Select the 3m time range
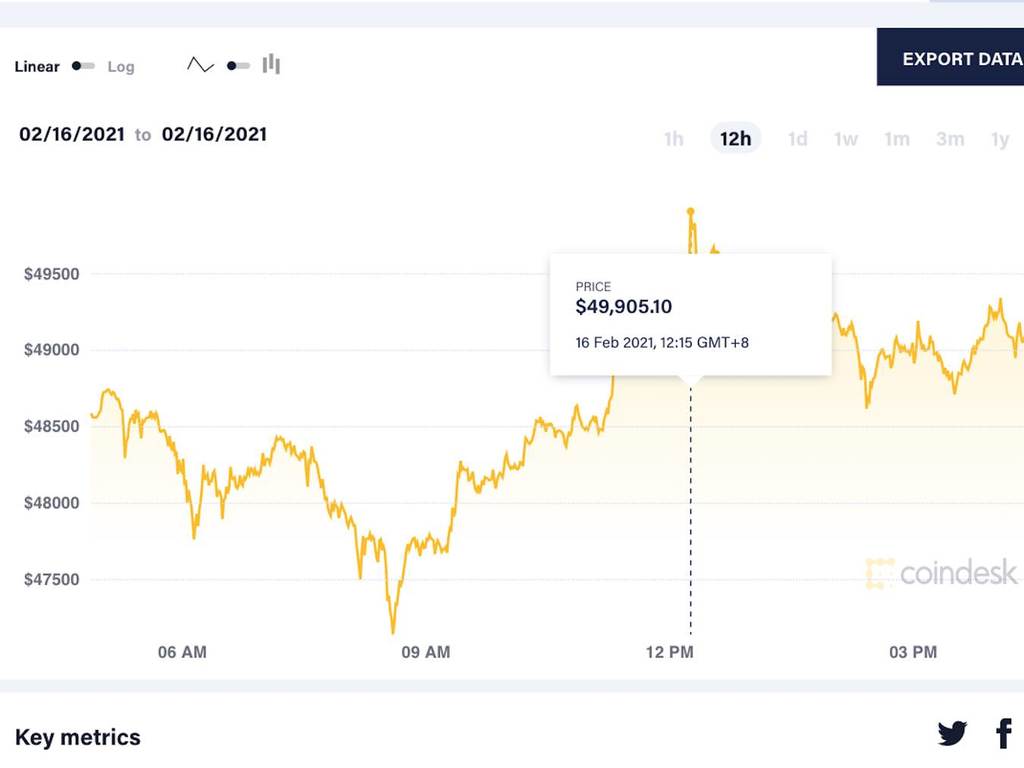The image size is (1024, 768). (x=948, y=139)
